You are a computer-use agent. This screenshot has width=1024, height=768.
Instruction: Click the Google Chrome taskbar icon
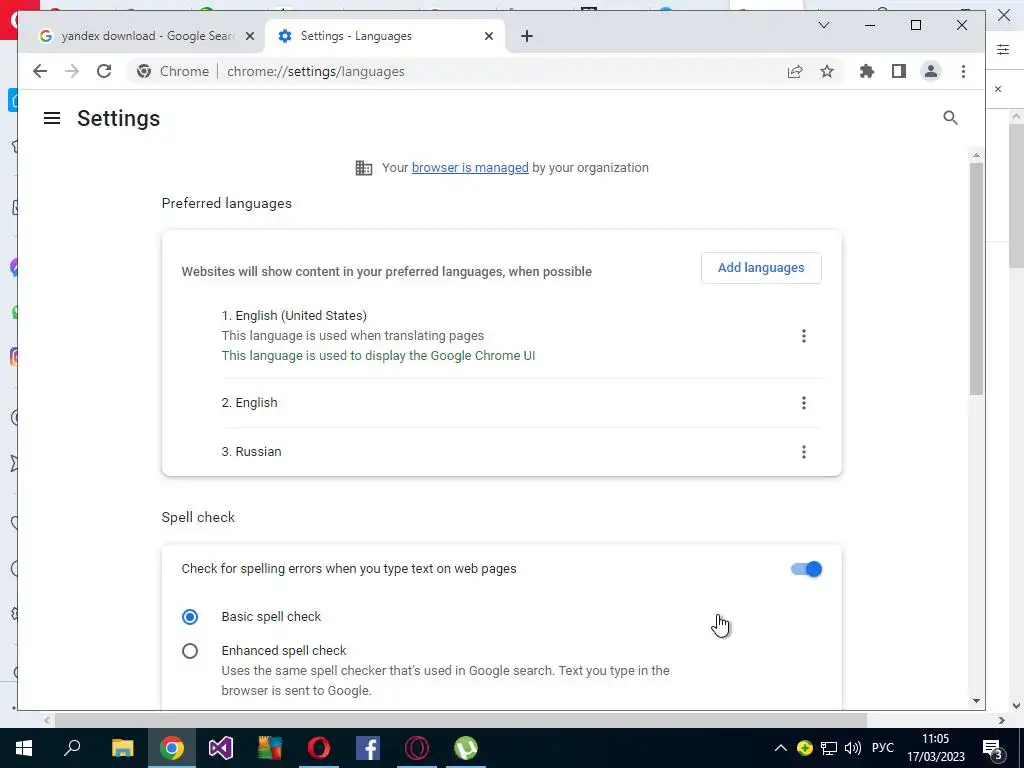(172, 748)
